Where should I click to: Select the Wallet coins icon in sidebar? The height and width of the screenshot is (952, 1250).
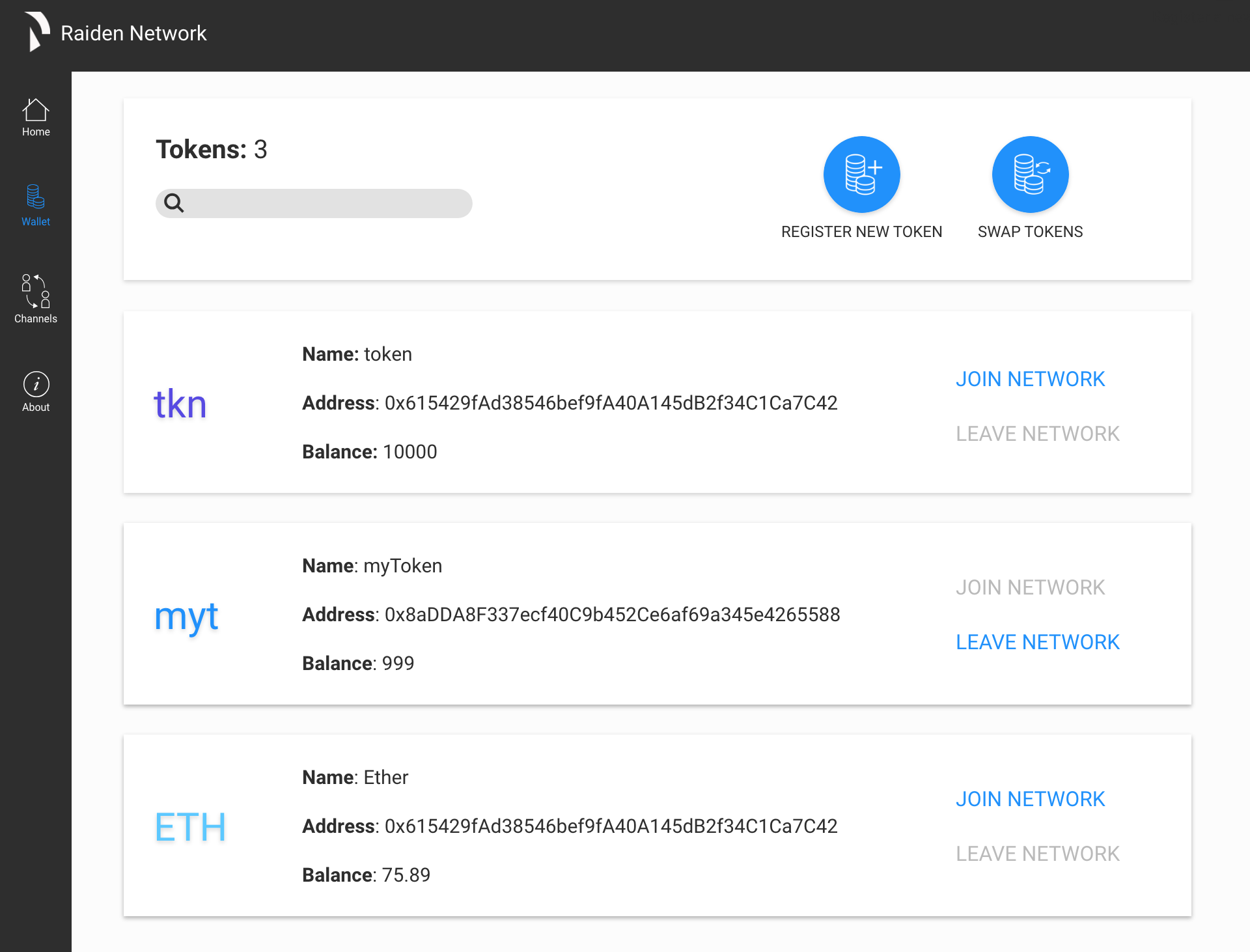[36, 197]
